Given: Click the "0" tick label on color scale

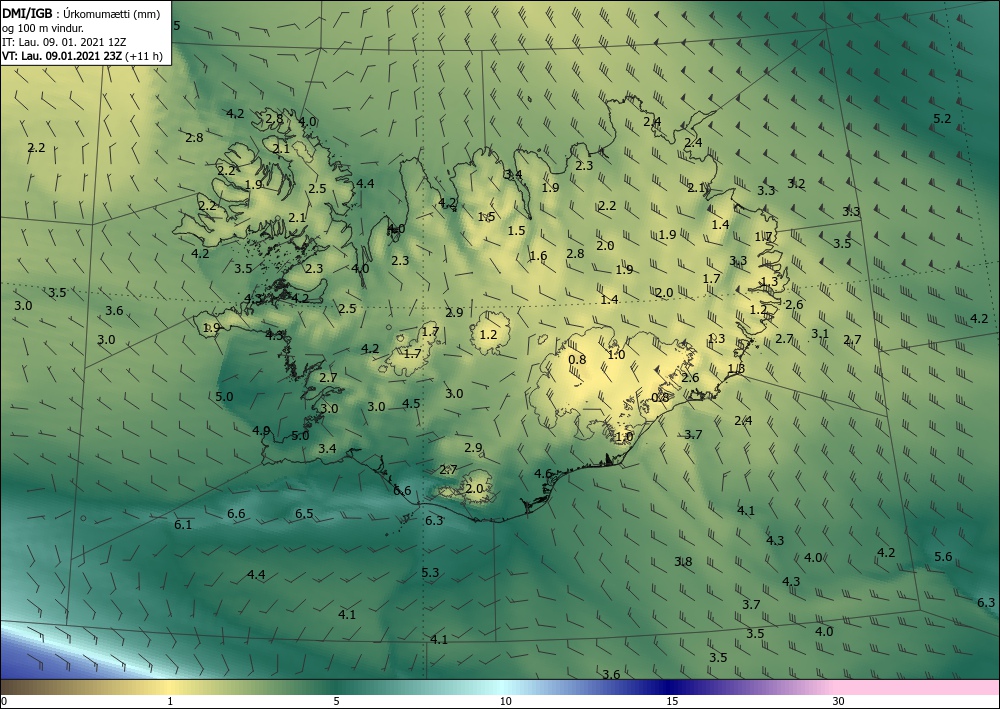Looking at the screenshot, I should click(4, 701).
